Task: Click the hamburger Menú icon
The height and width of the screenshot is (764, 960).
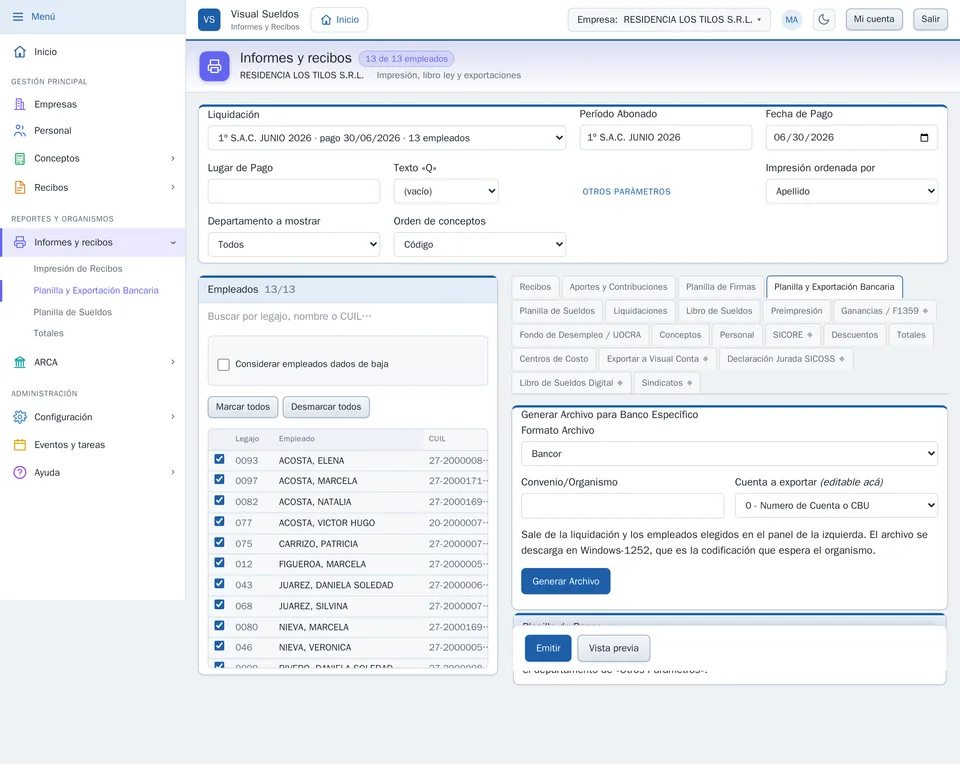Action: (x=18, y=17)
